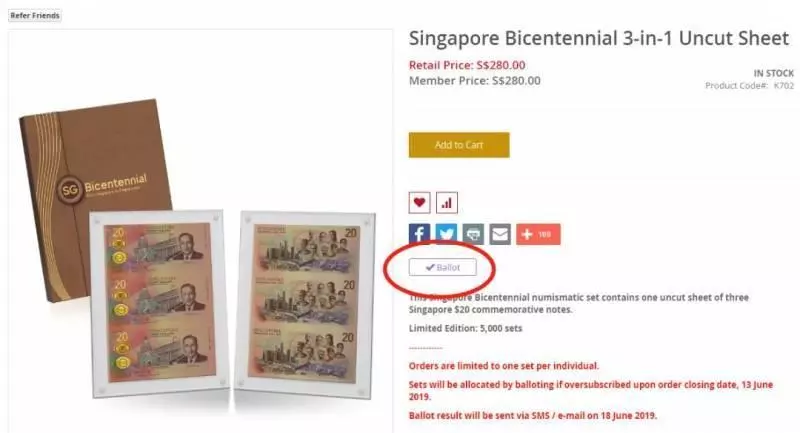The width and height of the screenshot is (800, 433).
Task: Click the Member Price S$280.00 text
Action: coord(474,81)
